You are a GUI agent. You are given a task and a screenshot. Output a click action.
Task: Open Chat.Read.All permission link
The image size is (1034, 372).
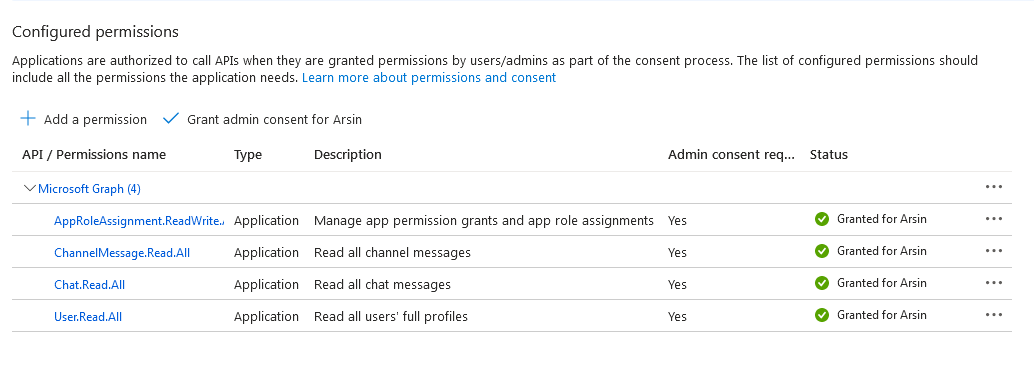tap(89, 285)
